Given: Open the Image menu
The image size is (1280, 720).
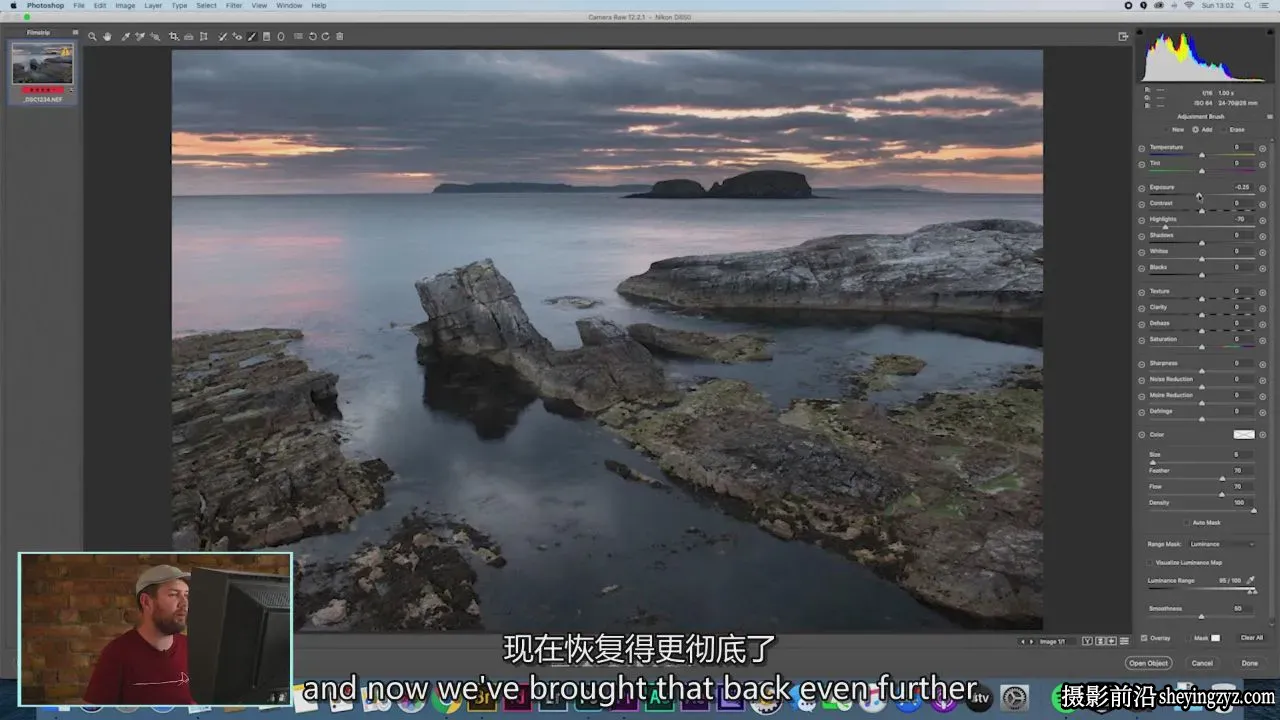Looking at the screenshot, I should (x=125, y=5).
